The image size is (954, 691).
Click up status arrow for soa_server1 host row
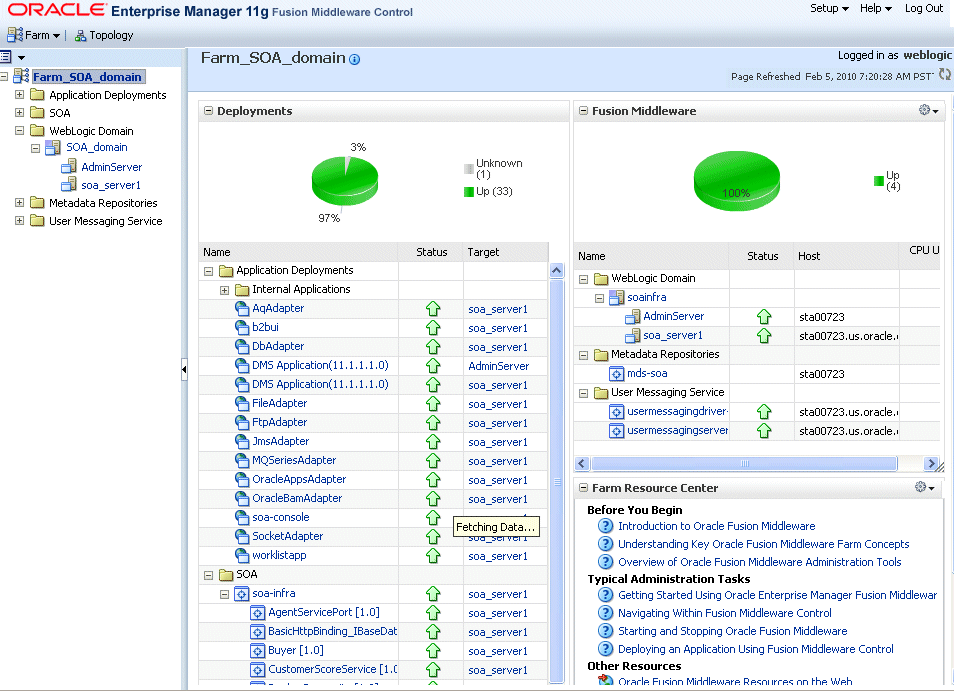(x=764, y=336)
